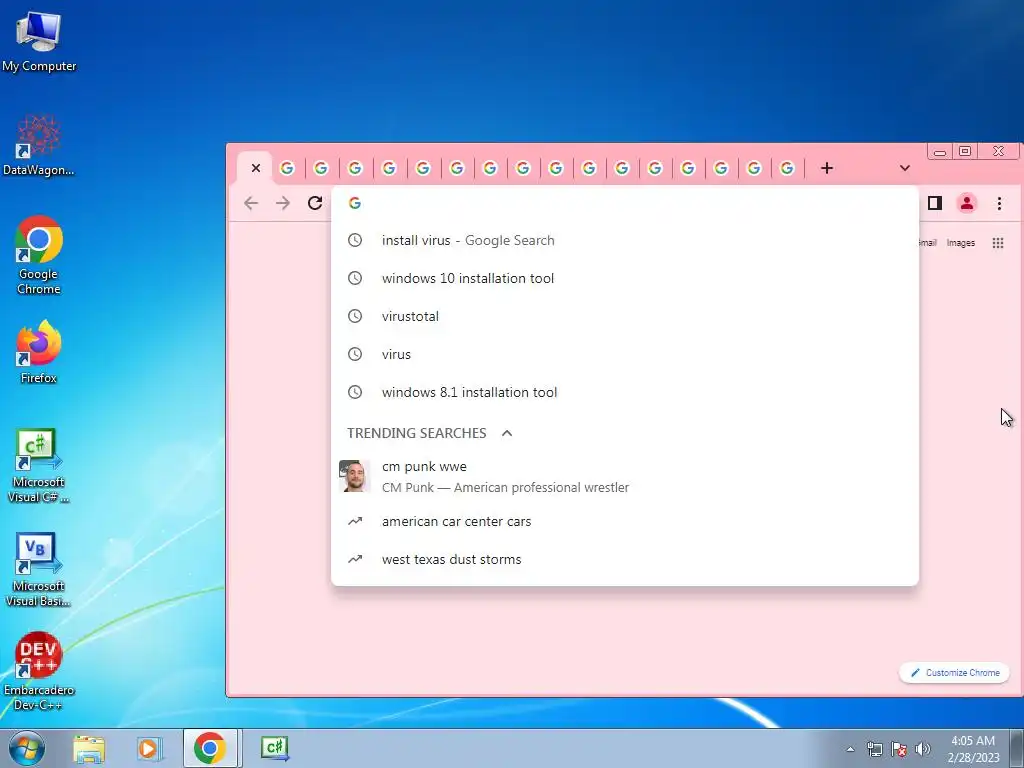1024x768 pixels.
Task: Select the Google Chrome desktop shortcut
Action: click(x=39, y=255)
